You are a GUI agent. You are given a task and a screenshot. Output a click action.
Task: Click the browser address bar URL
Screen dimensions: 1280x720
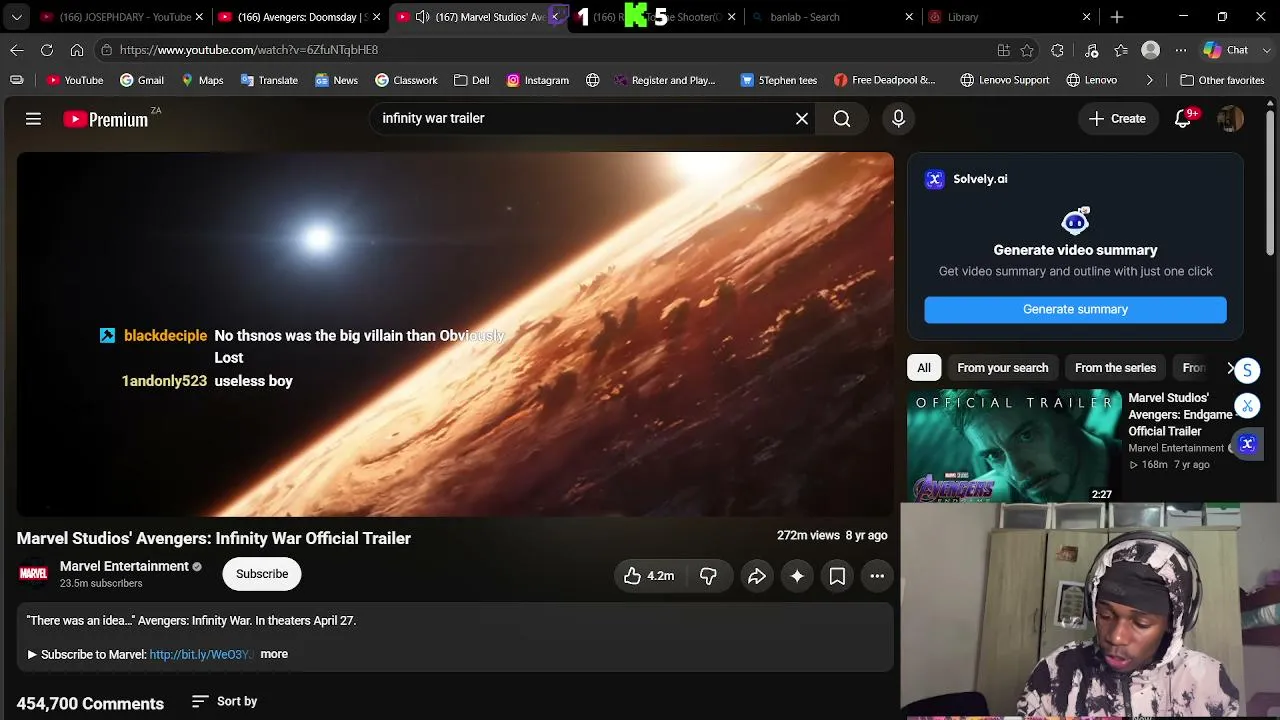(x=249, y=50)
